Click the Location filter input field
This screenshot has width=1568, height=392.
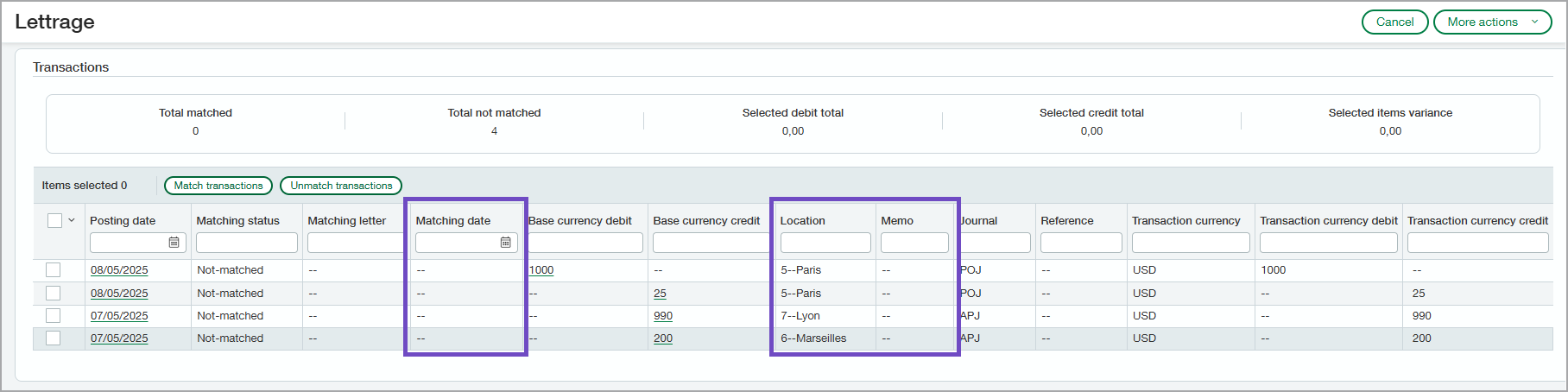click(825, 243)
